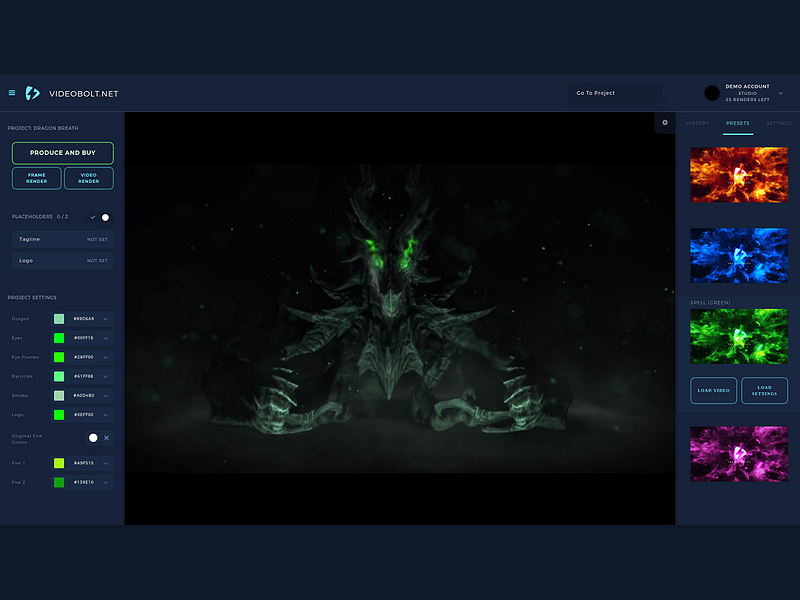
Task: Toggle the Placeholders switch on
Action: click(105, 217)
